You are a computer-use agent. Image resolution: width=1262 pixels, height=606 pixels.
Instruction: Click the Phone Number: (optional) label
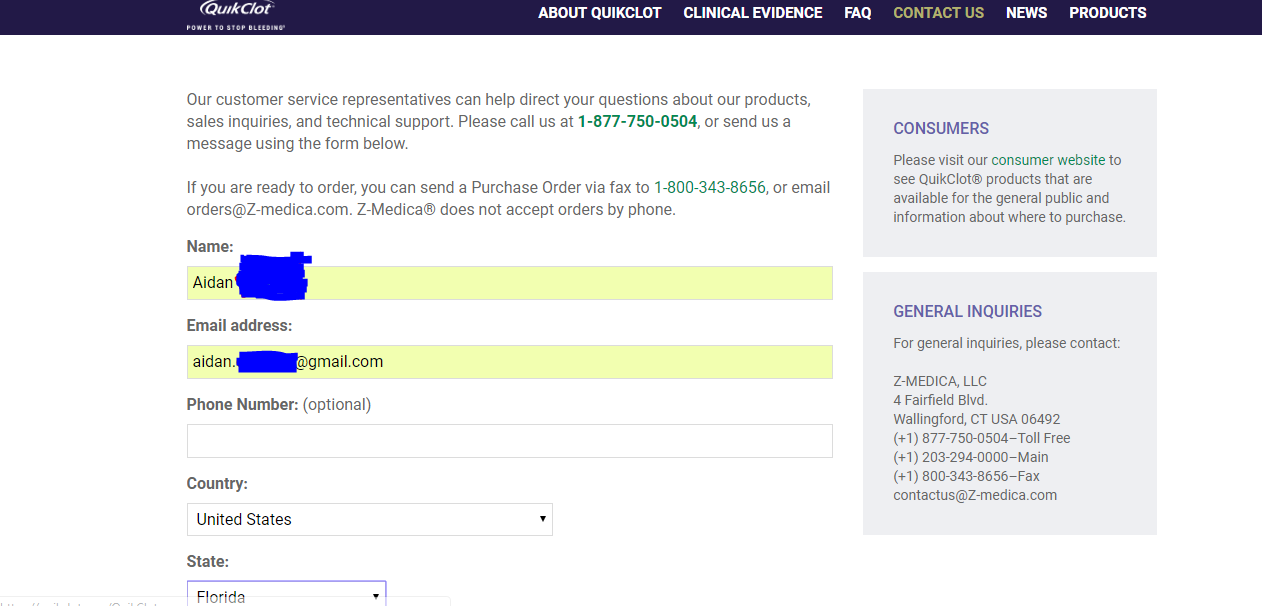pyautogui.click(x=279, y=405)
